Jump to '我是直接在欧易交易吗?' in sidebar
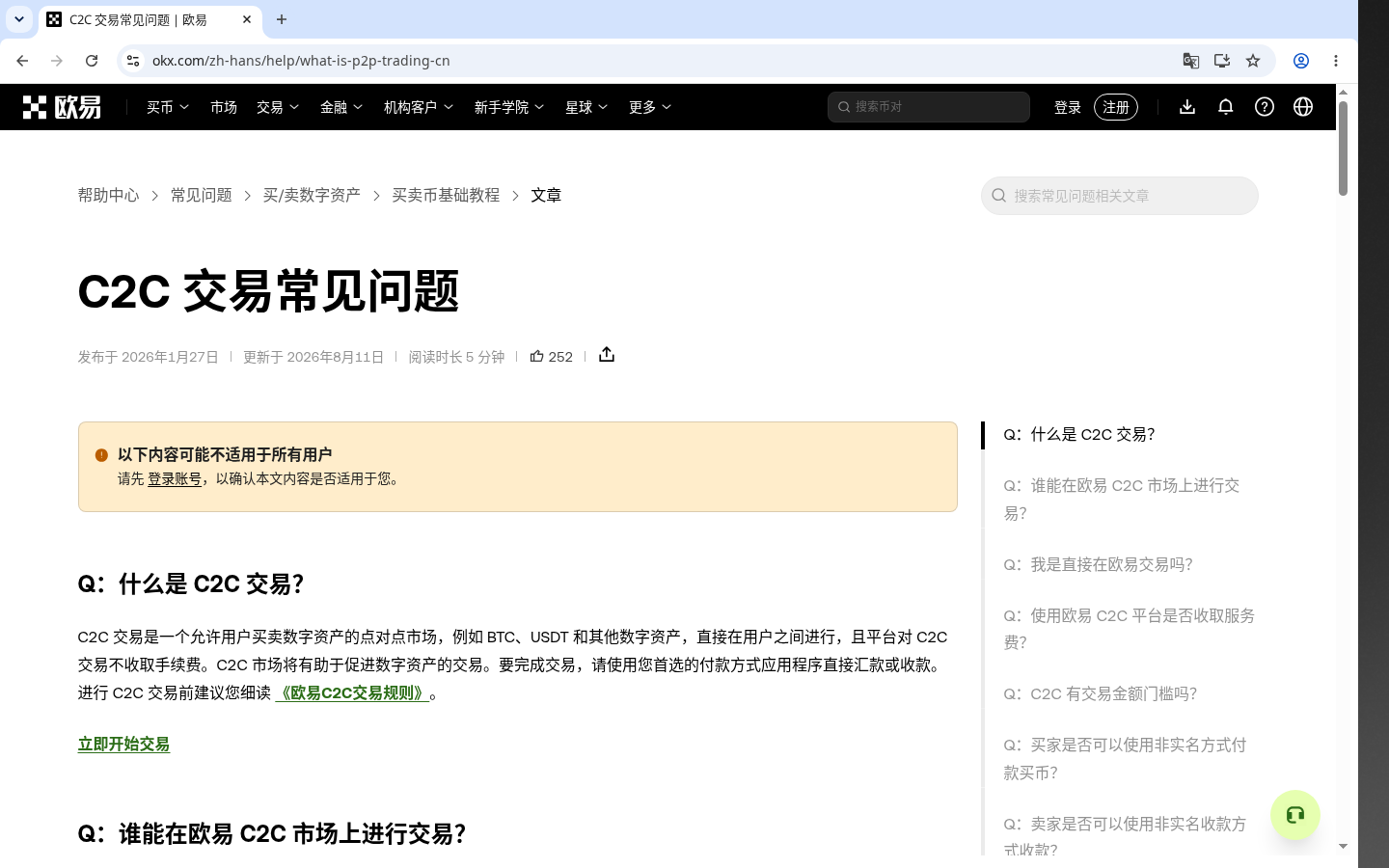Viewport: 1389px width, 868px height. 1099,564
